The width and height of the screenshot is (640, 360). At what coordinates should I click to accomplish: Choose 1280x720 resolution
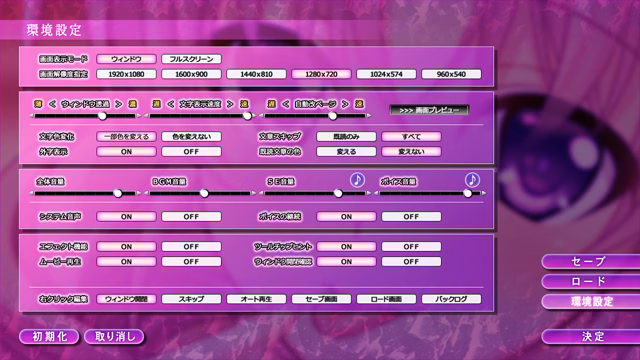[x=321, y=74]
